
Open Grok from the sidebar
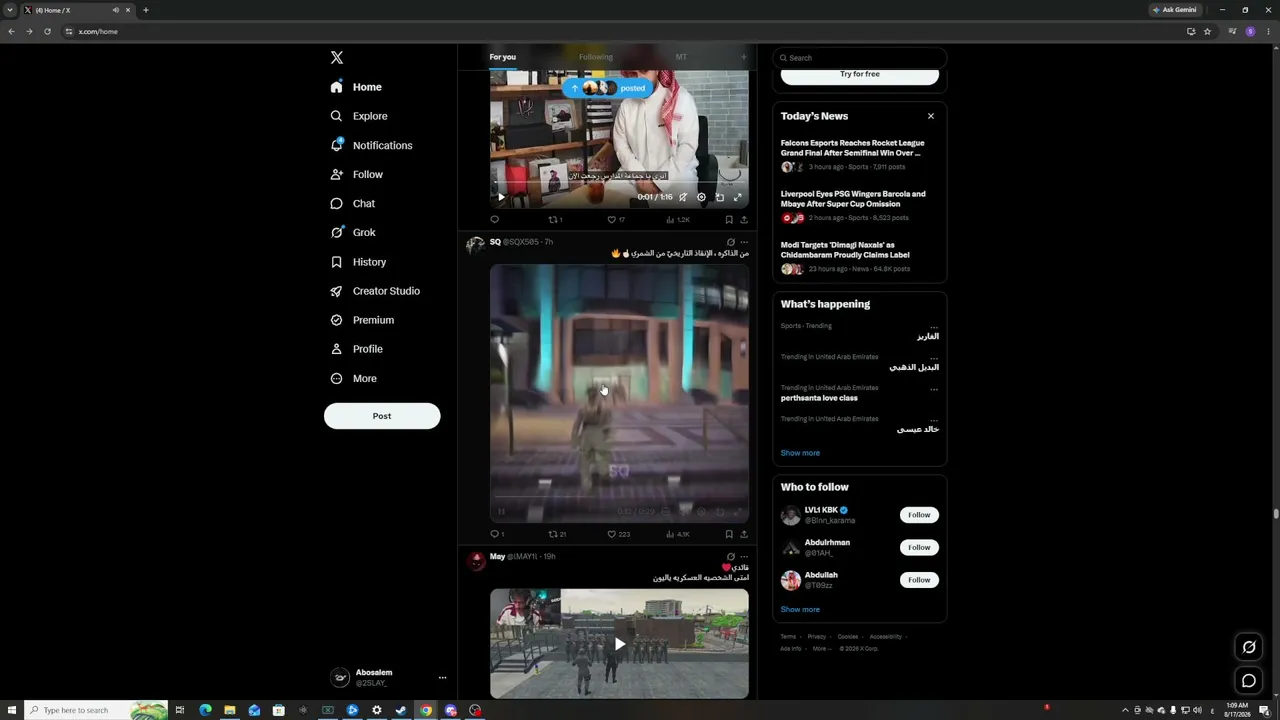(x=353, y=232)
